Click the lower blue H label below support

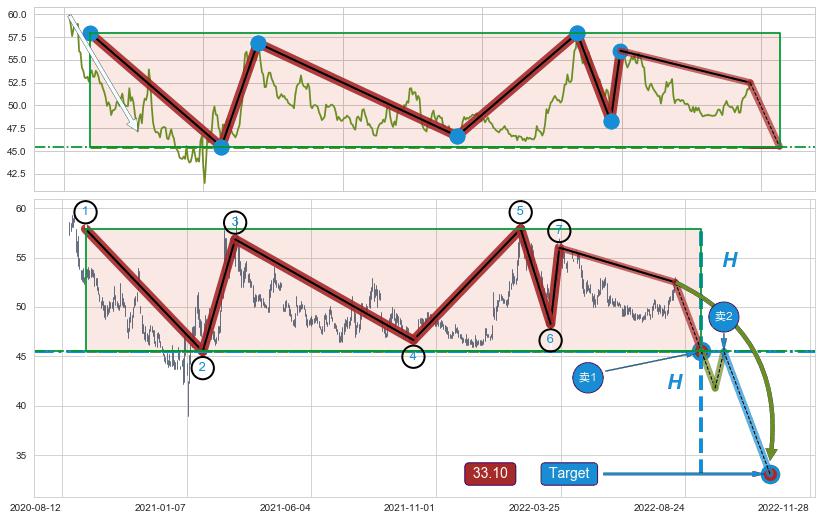click(x=675, y=382)
